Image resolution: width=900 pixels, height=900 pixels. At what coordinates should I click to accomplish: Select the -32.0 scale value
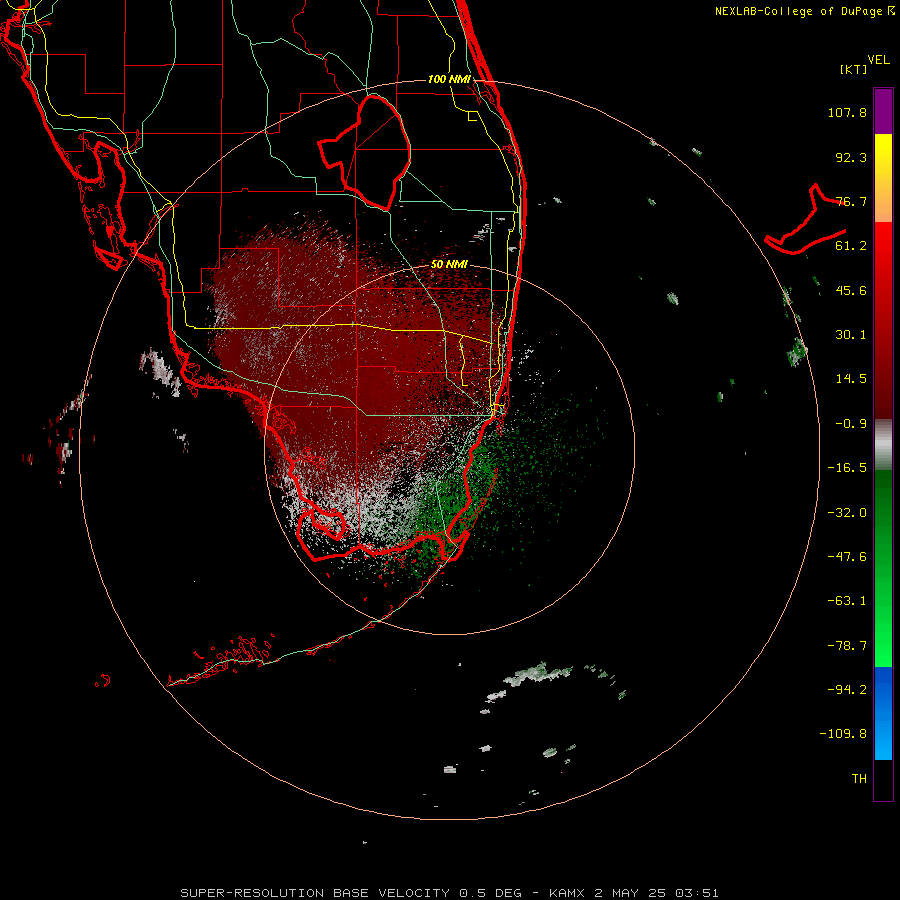point(847,513)
